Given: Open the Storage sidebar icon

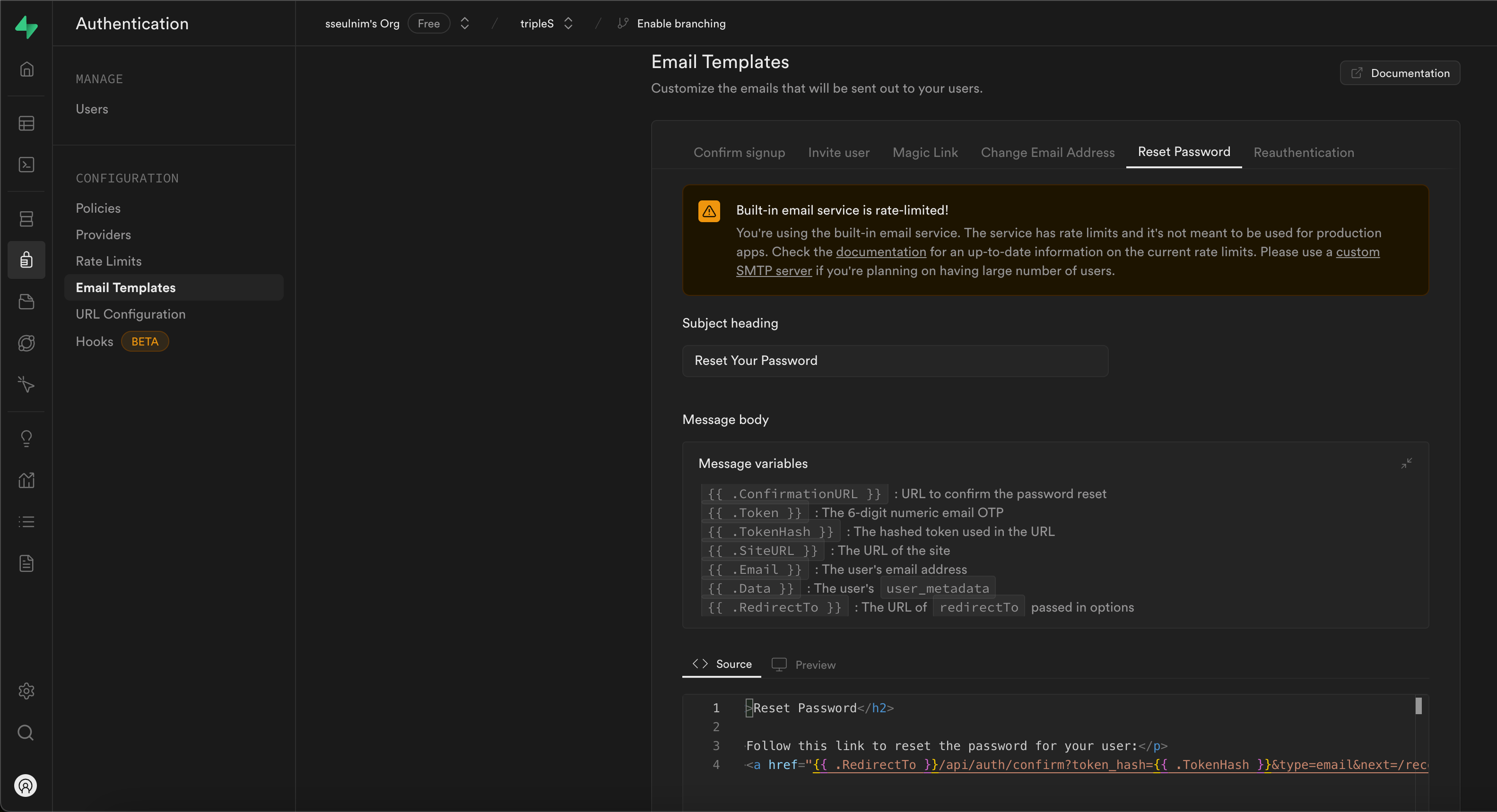Looking at the screenshot, I should tap(26, 302).
